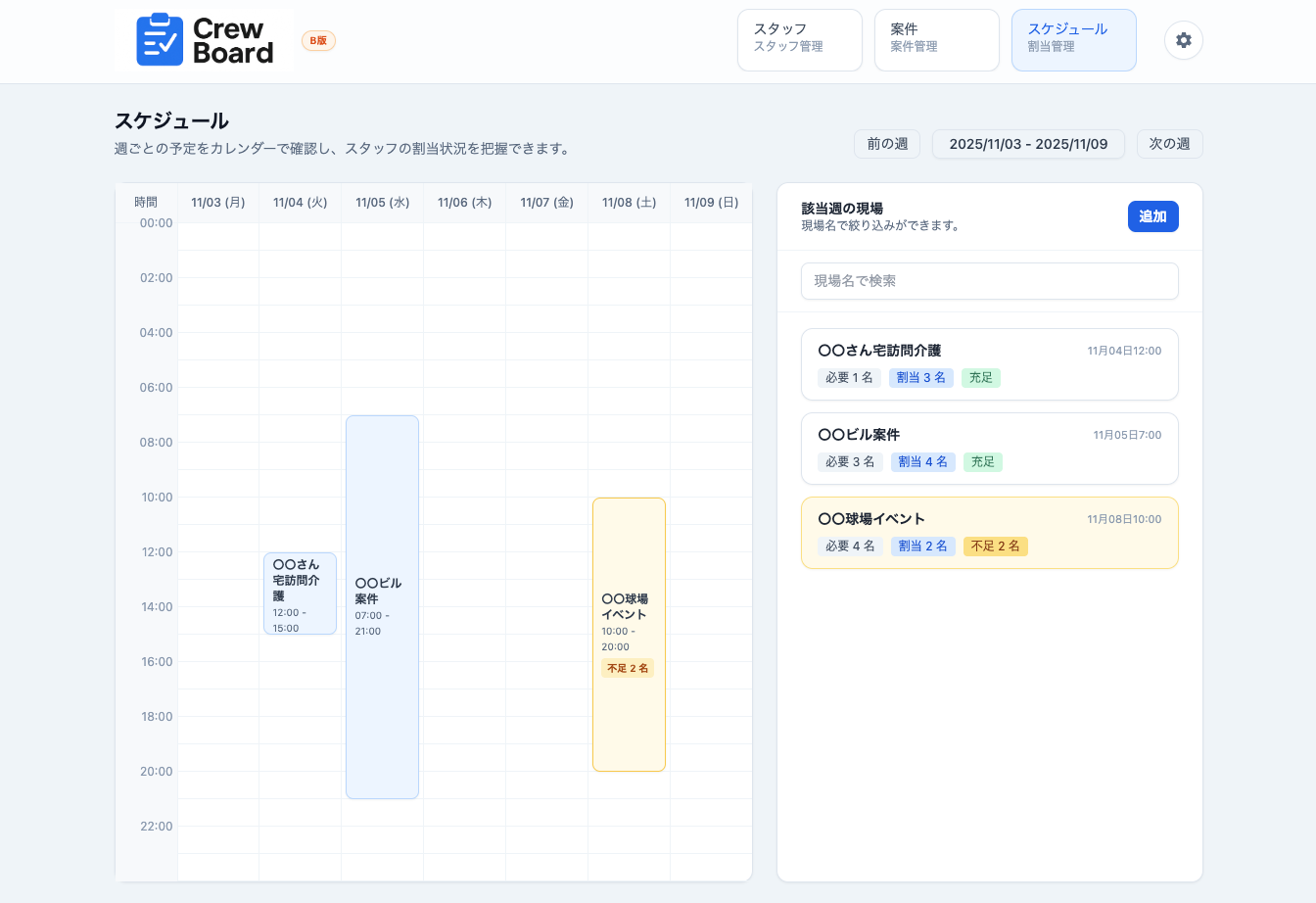Click the 次の週 button
The width and height of the screenshot is (1316, 903).
coord(1169,143)
